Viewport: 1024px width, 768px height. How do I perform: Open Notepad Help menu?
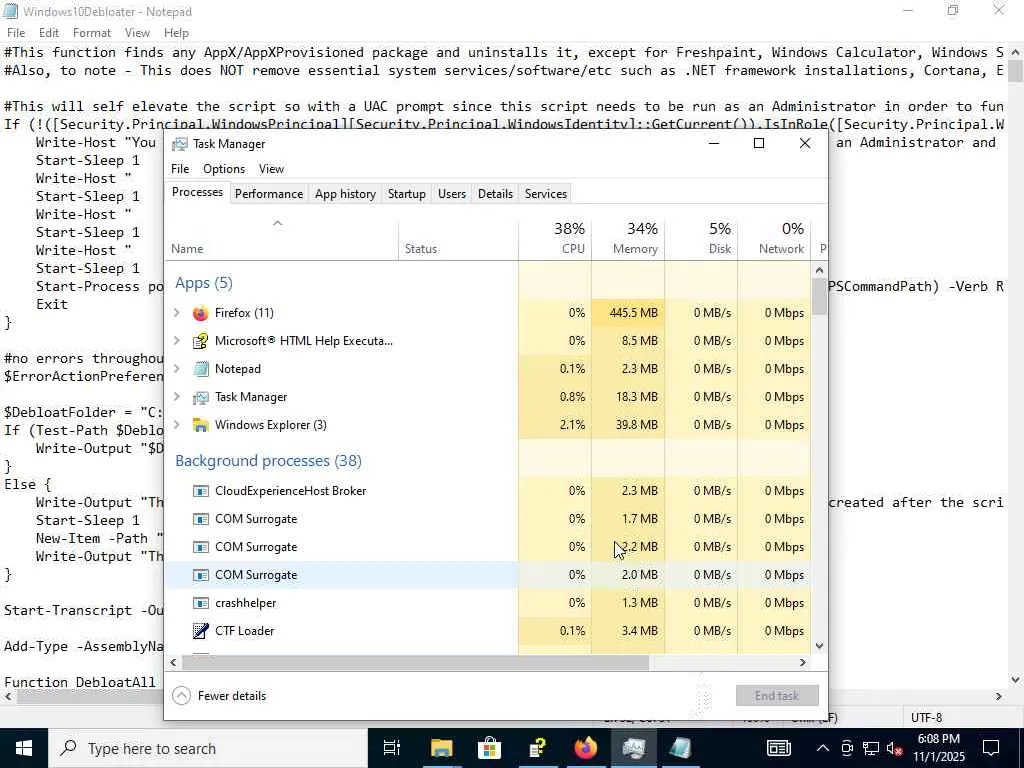tap(176, 33)
